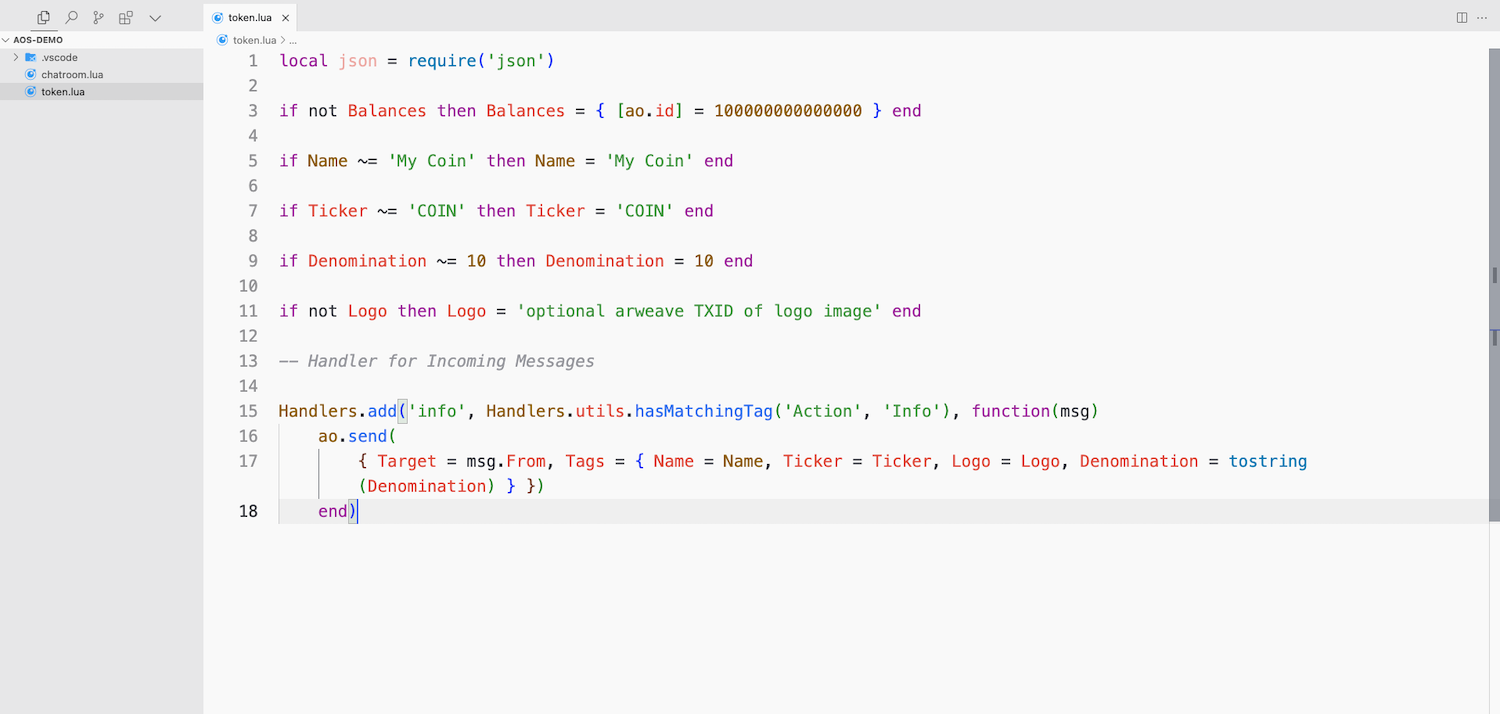1500x714 pixels.
Task: Switch to the token.lua editor tab
Action: coord(250,17)
